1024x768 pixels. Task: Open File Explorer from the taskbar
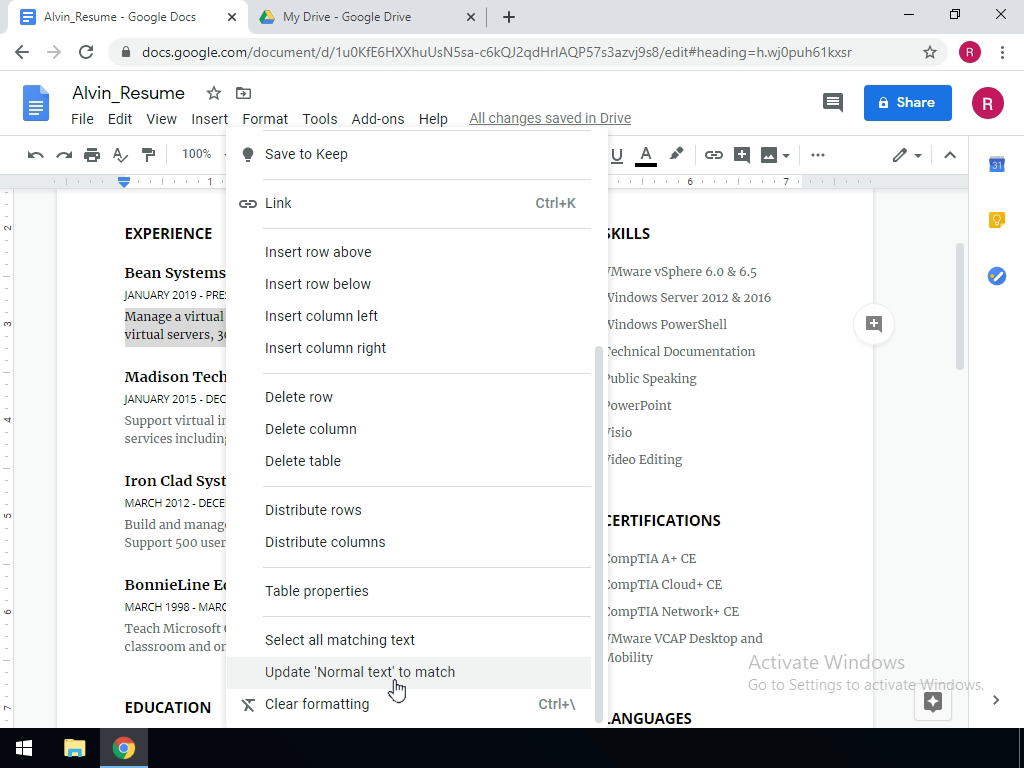[x=74, y=748]
